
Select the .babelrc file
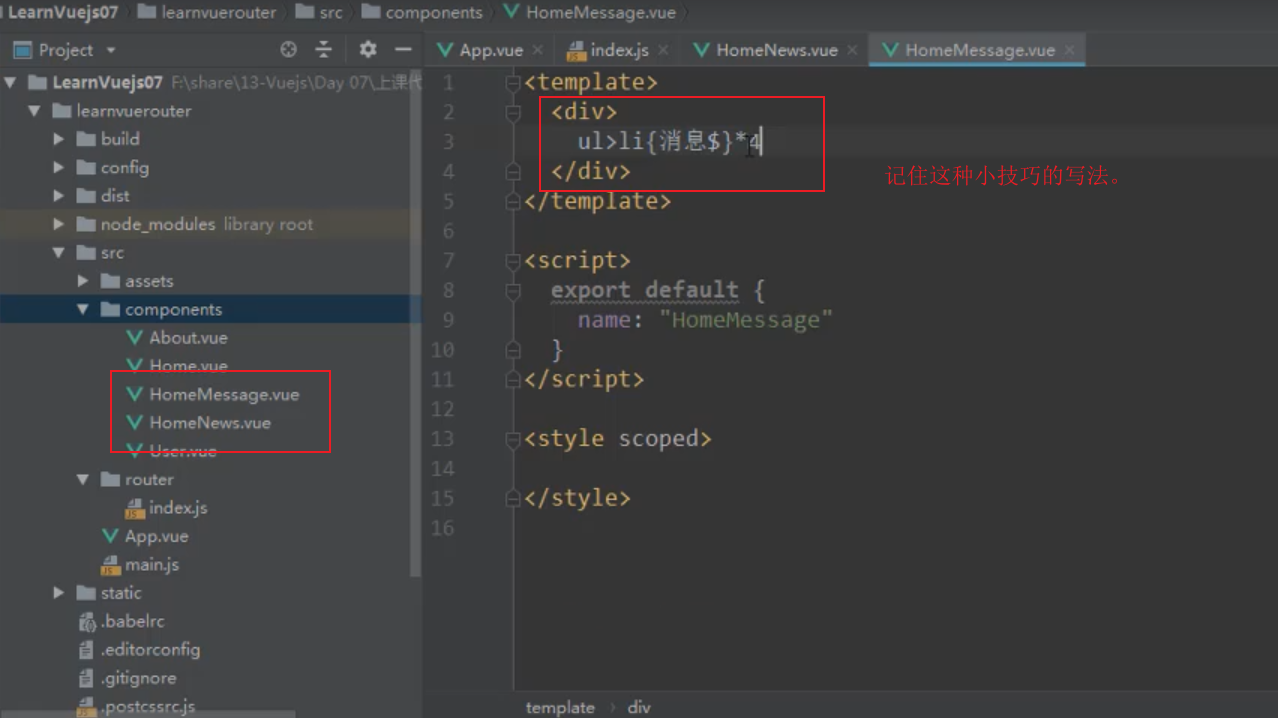[x=132, y=621]
